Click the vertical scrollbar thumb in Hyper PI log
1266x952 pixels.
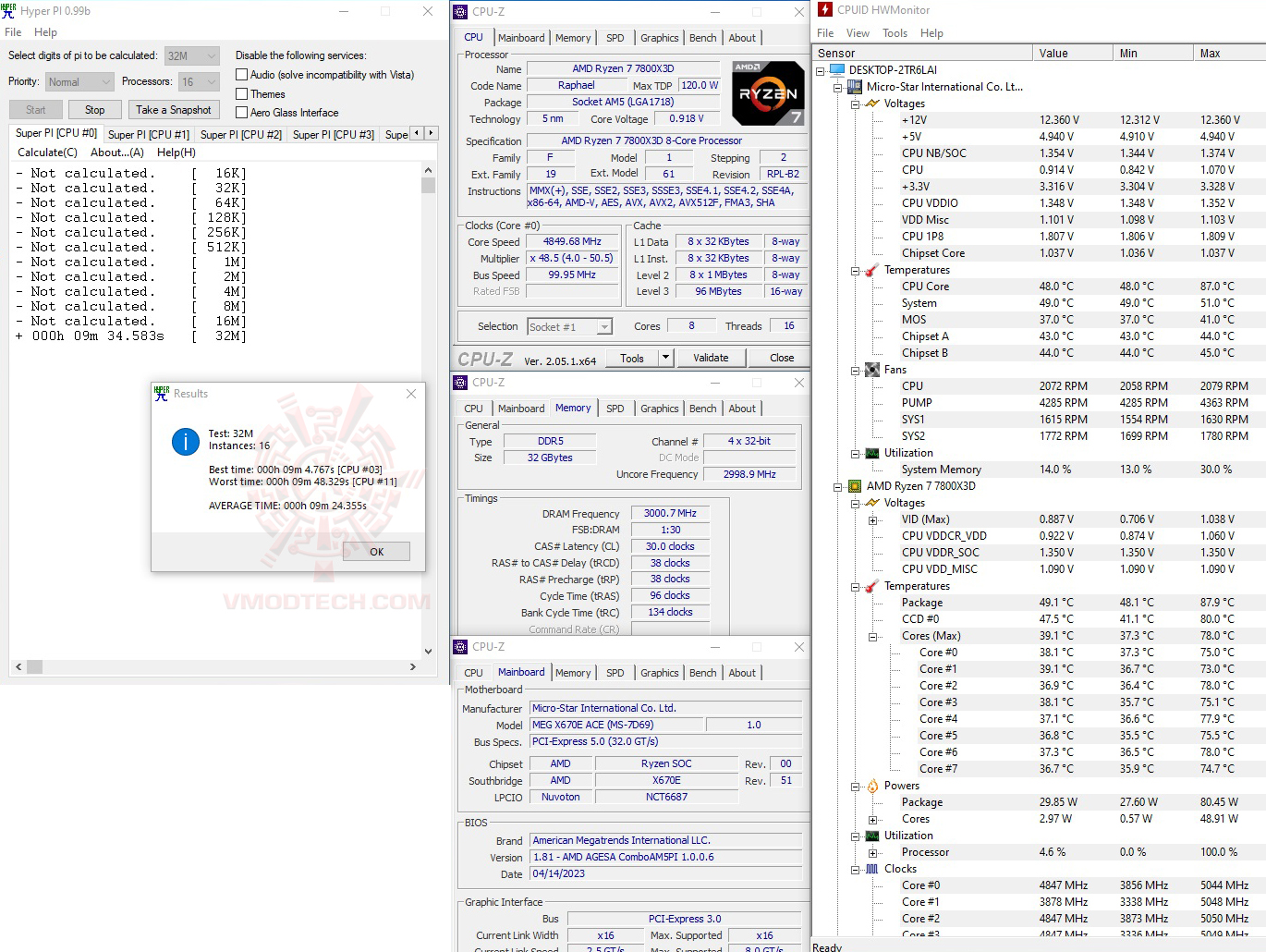[428, 186]
